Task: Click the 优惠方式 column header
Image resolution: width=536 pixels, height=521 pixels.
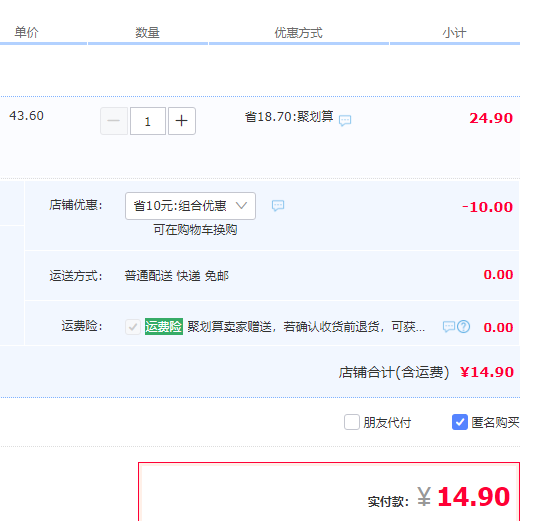Action: pos(298,33)
